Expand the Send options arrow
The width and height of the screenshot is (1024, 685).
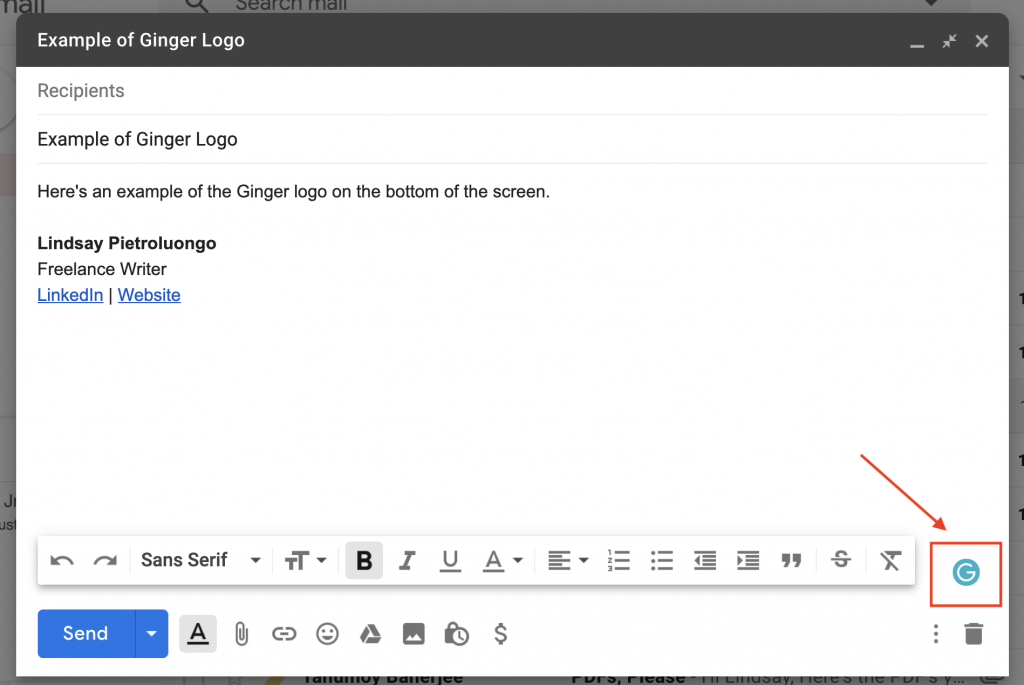(x=152, y=633)
